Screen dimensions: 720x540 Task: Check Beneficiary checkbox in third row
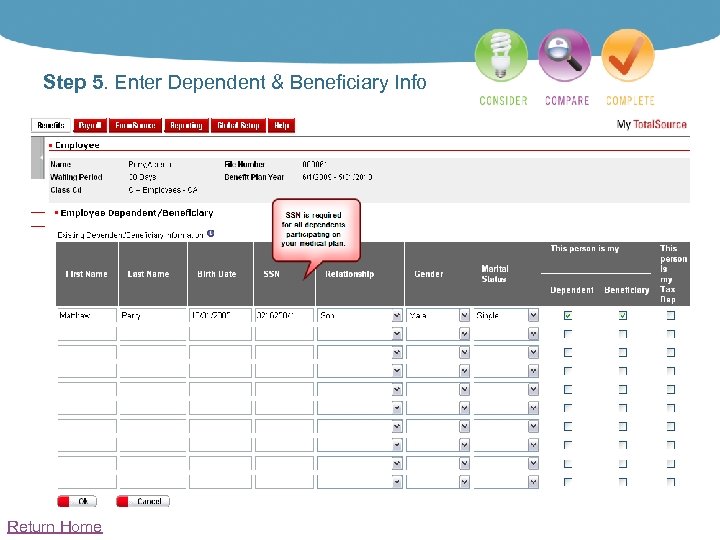[x=623, y=352]
